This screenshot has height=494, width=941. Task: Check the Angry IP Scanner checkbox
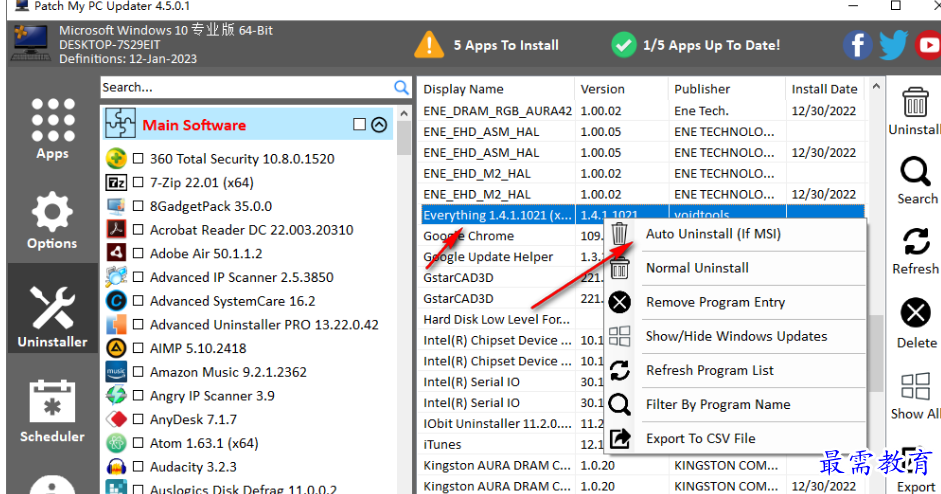pyautogui.click(x=138, y=396)
